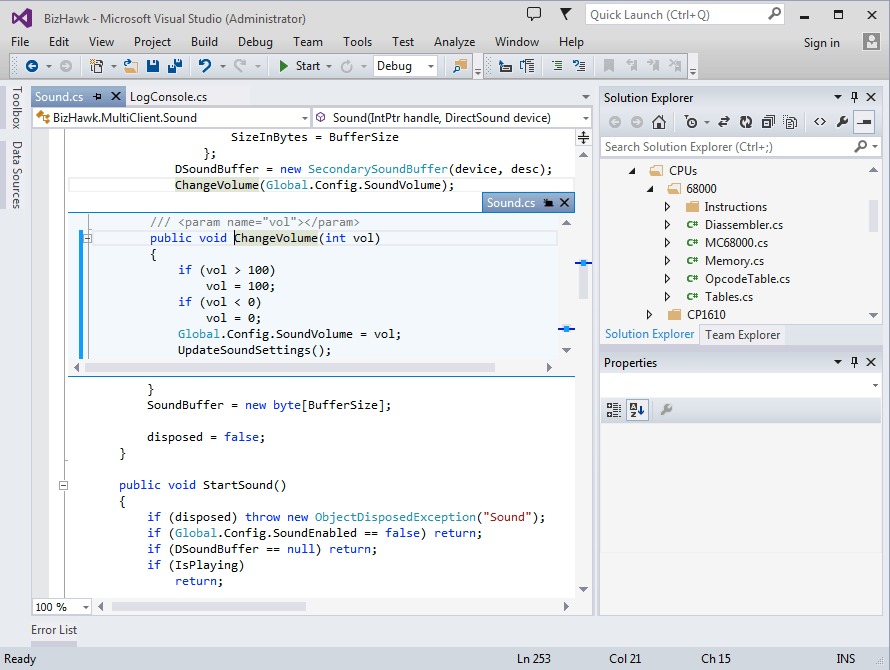Click the Sign in link
The width and height of the screenshot is (890, 670).
click(821, 43)
